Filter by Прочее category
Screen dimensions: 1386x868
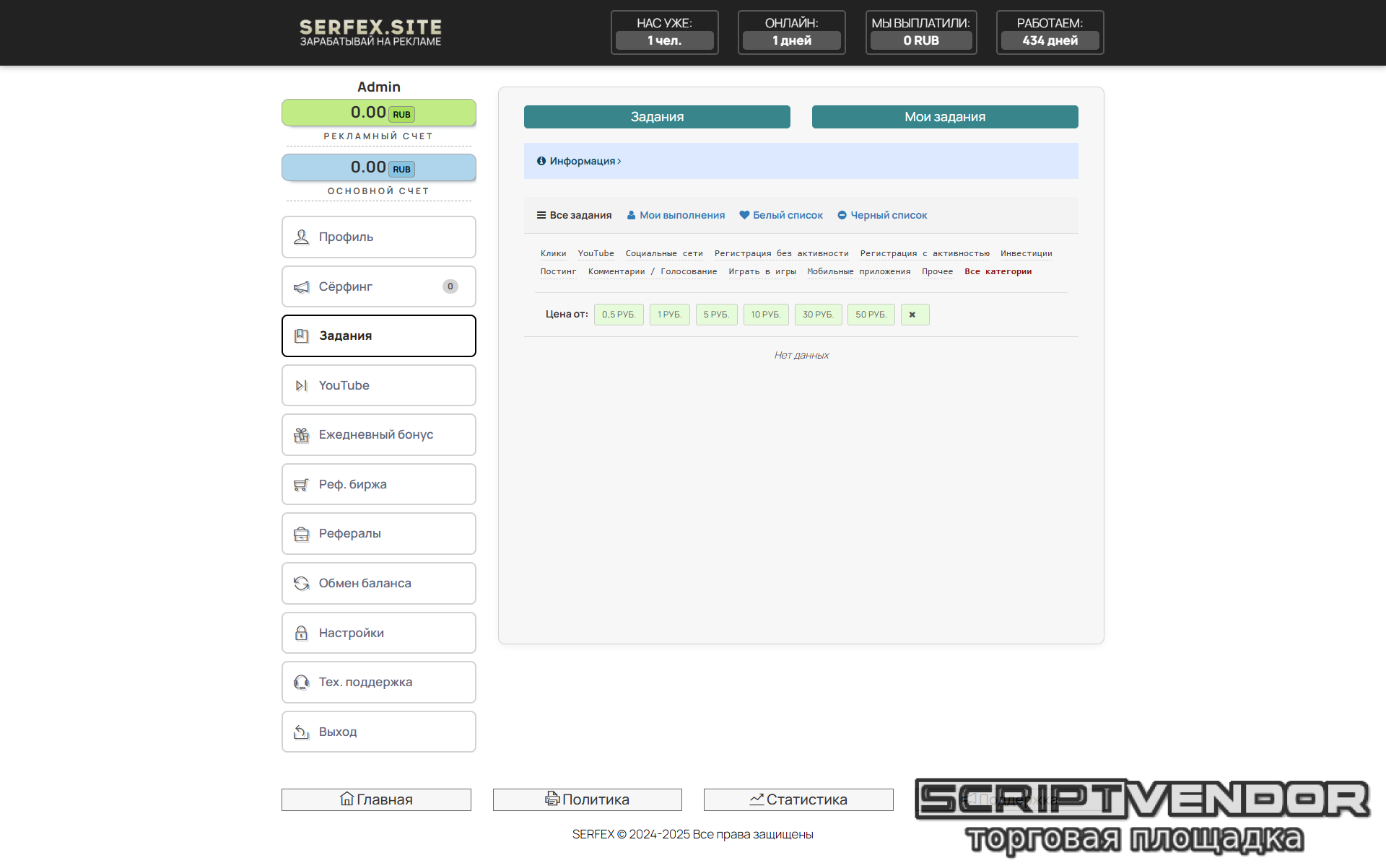(x=937, y=271)
